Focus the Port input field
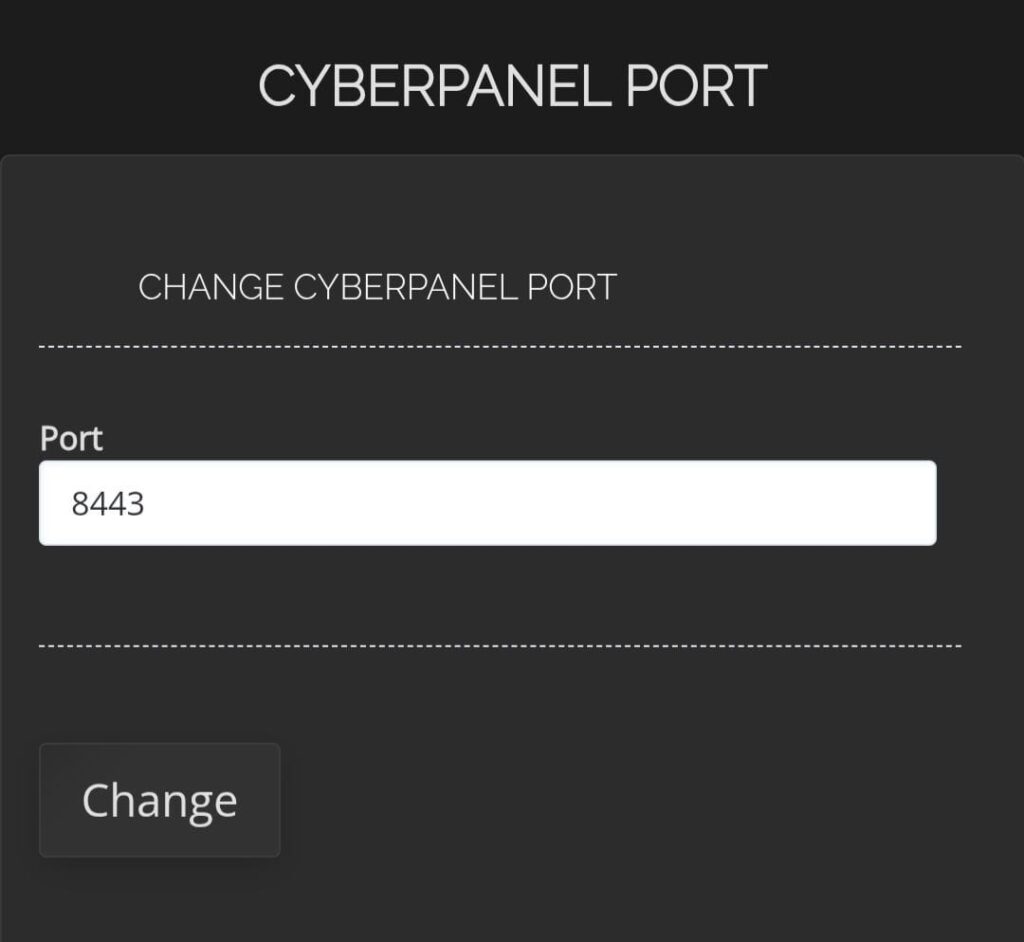The height and width of the screenshot is (942, 1024). (x=487, y=503)
